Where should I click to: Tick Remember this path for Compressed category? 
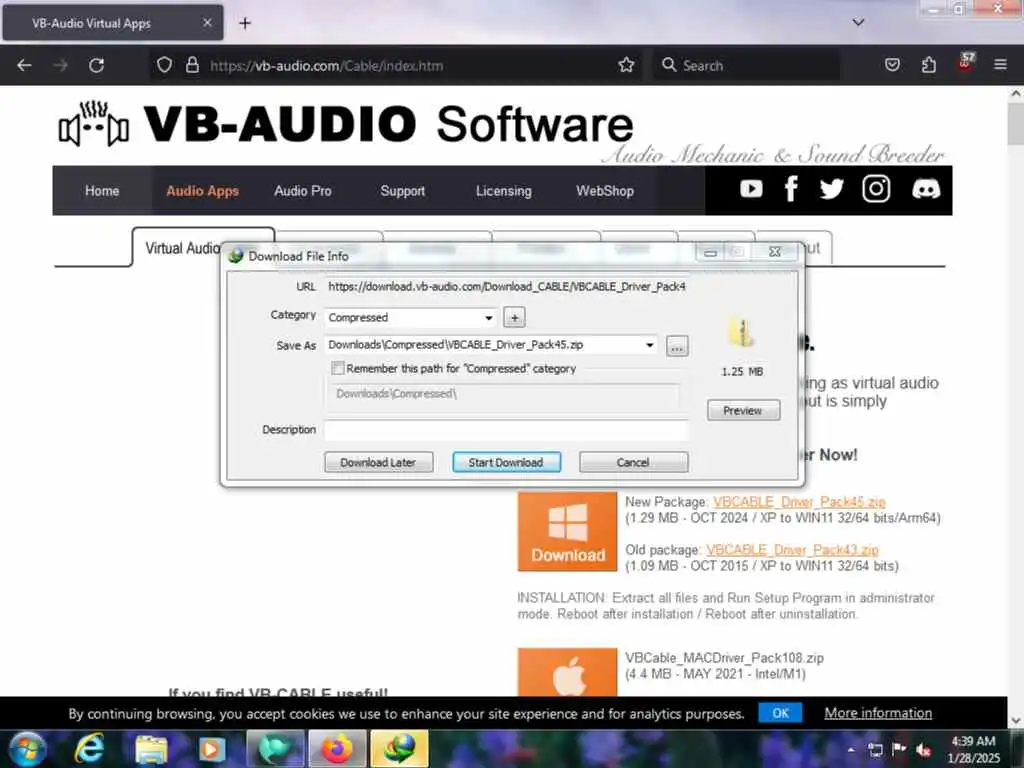tap(338, 368)
